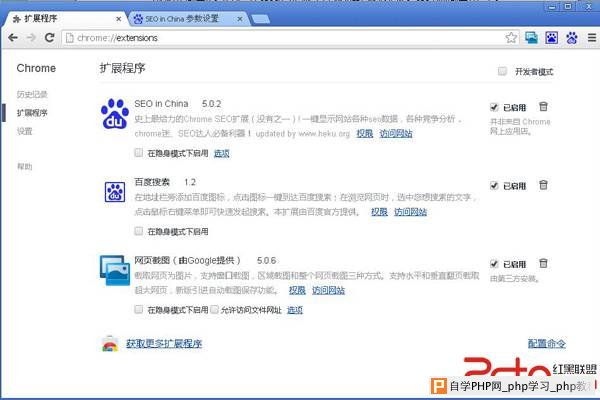This screenshot has width=600, height=400.
Task: Open 访问网站 for 网页截图
Action: tap(328, 290)
